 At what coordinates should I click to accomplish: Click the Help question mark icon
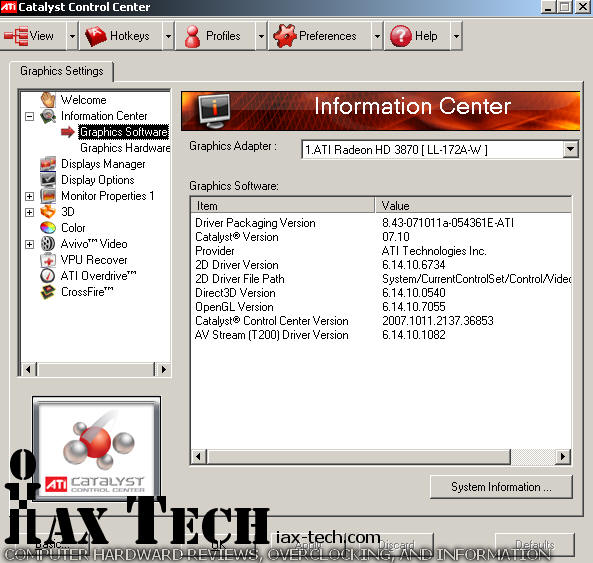pos(401,36)
